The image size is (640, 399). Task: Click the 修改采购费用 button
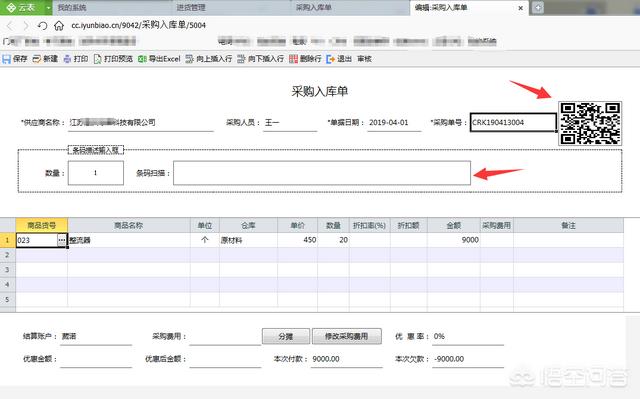coord(347,336)
